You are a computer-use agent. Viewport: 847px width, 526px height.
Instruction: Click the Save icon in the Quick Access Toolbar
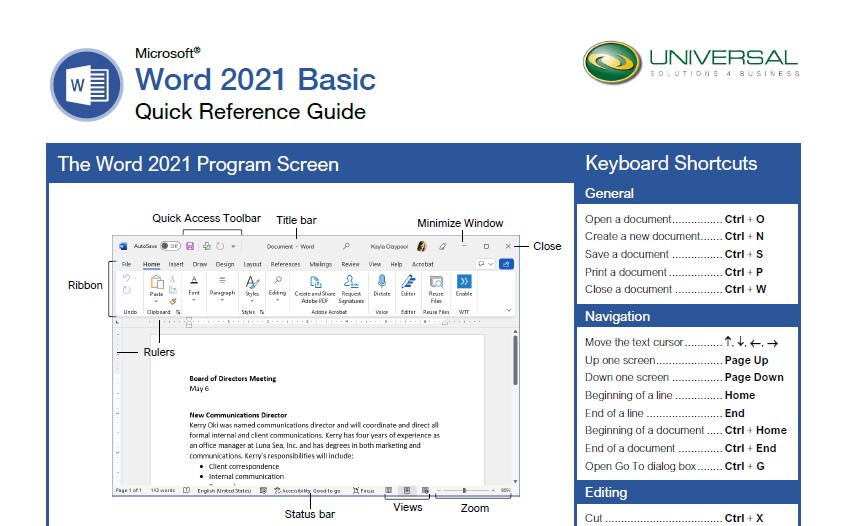point(190,246)
